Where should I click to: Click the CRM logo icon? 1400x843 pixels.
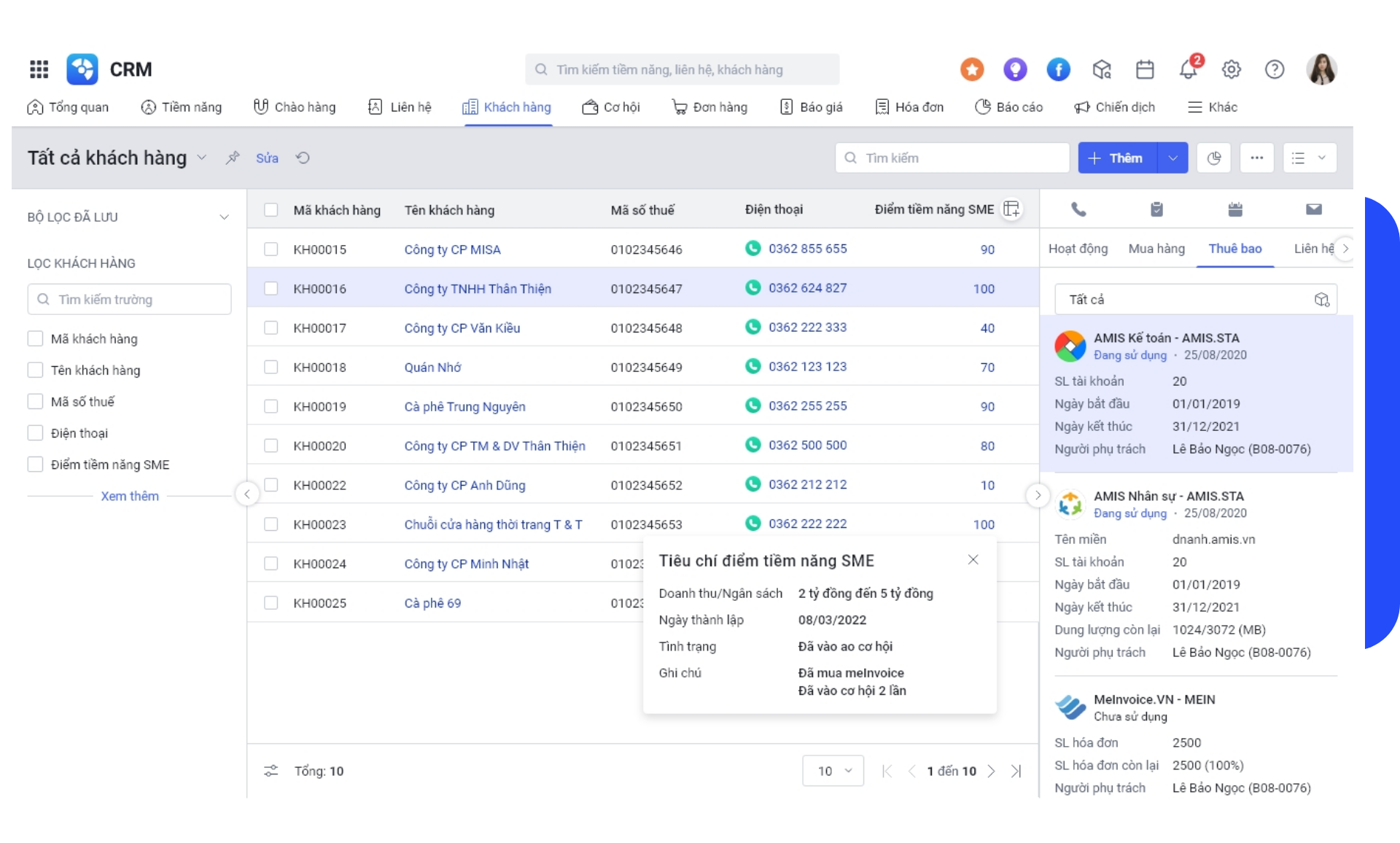coord(82,69)
